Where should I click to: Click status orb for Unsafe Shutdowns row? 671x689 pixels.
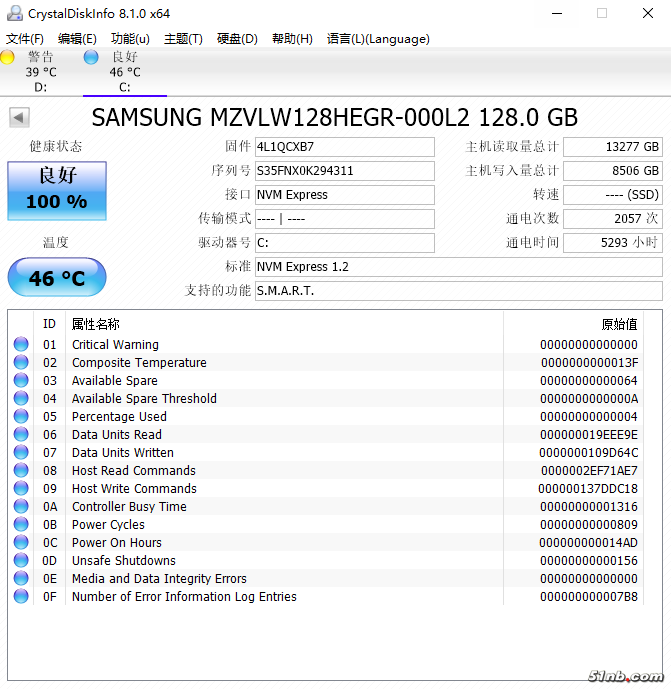(21, 561)
